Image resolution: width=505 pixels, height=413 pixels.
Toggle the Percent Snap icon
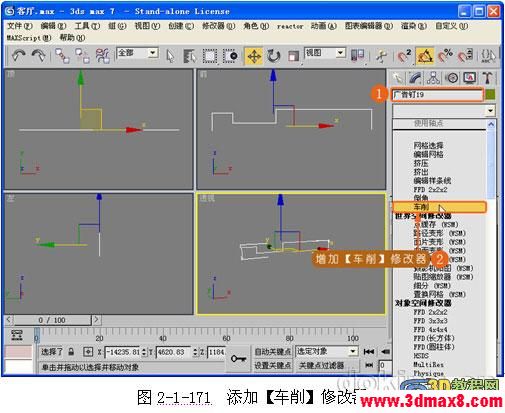pyautogui.click(x=445, y=56)
